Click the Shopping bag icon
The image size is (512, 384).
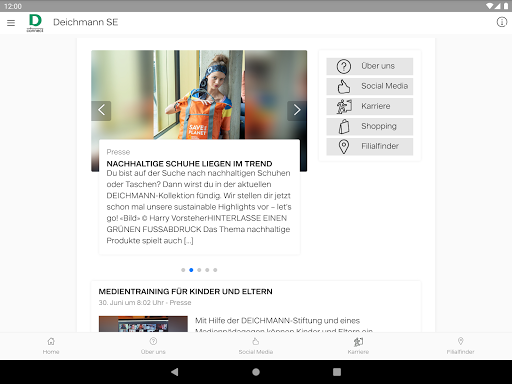(344, 126)
